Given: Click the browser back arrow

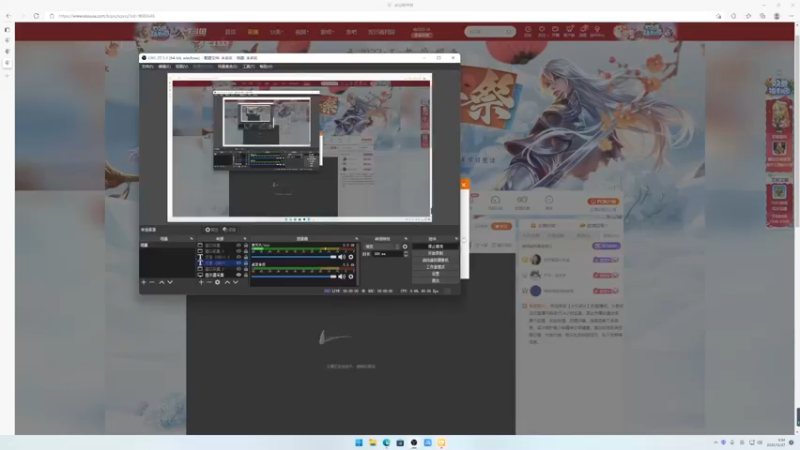Looking at the screenshot, I should 8,16.
